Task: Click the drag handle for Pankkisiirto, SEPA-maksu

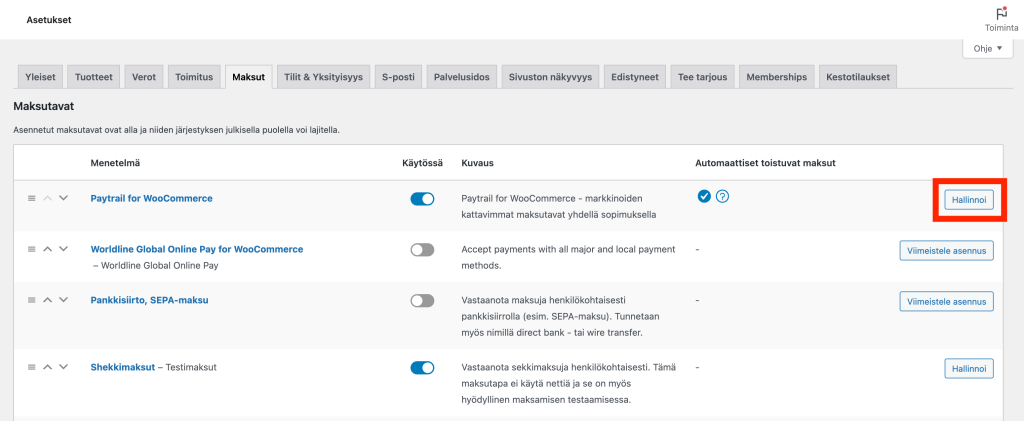Action: (31, 300)
